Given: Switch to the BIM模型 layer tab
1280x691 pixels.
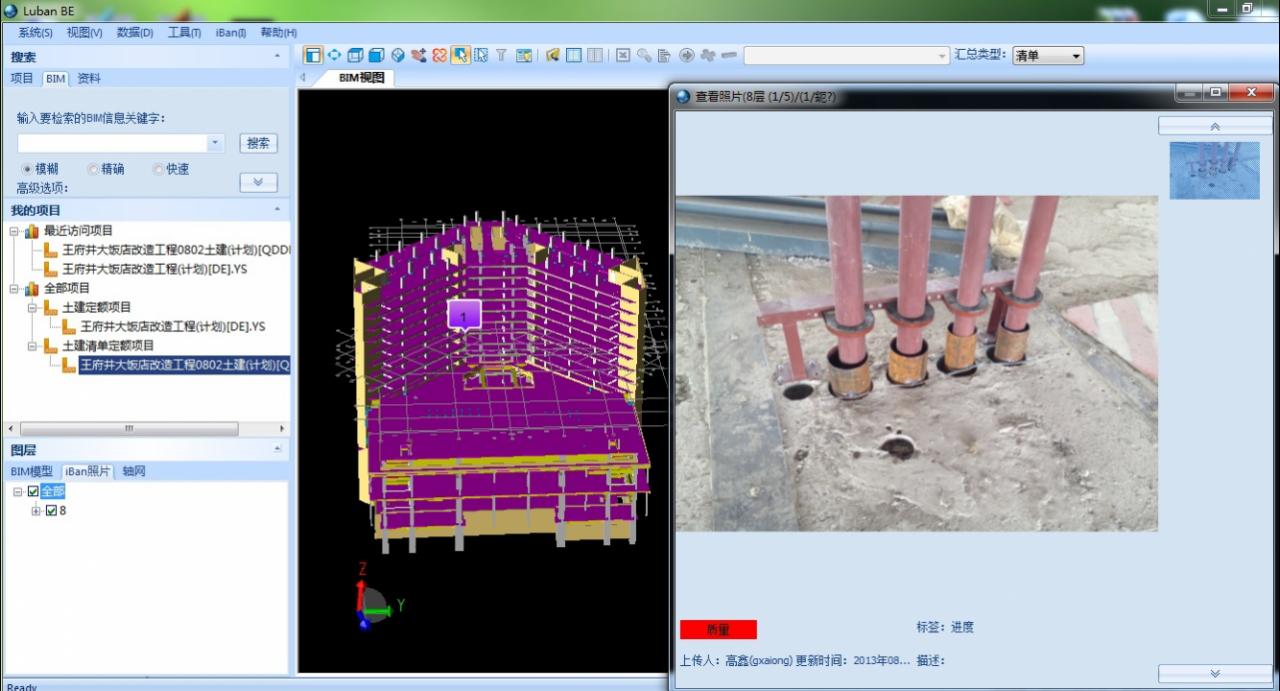Looking at the screenshot, I should click(31, 471).
